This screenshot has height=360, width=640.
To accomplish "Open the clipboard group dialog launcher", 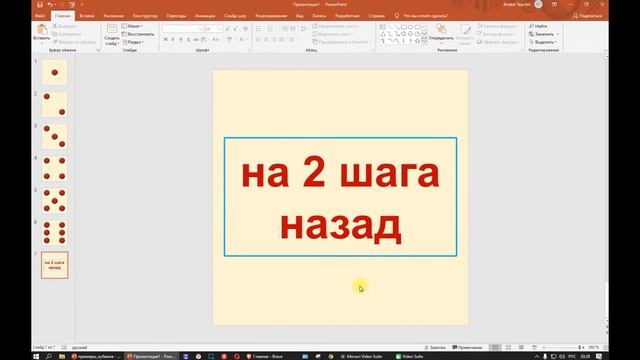I will pyautogui.click(x=98, y=50).
